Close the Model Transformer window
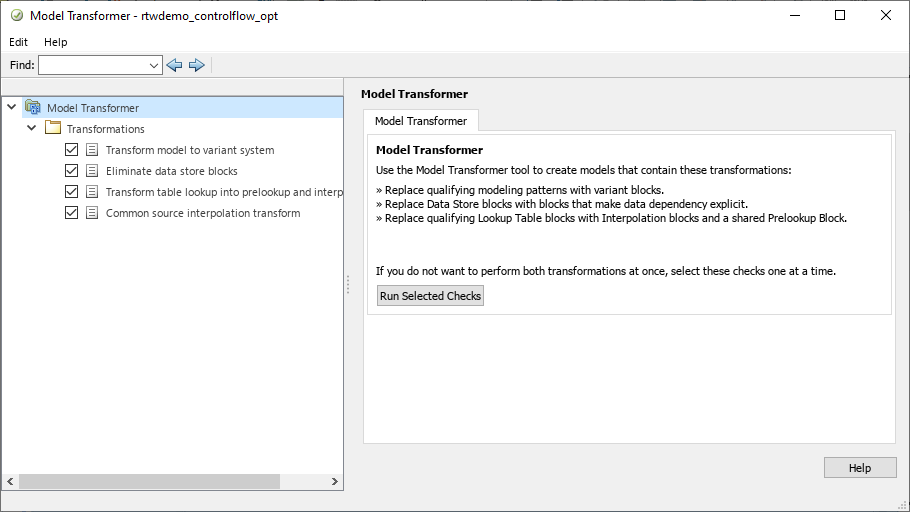910x512 pixels. point(886,15)
